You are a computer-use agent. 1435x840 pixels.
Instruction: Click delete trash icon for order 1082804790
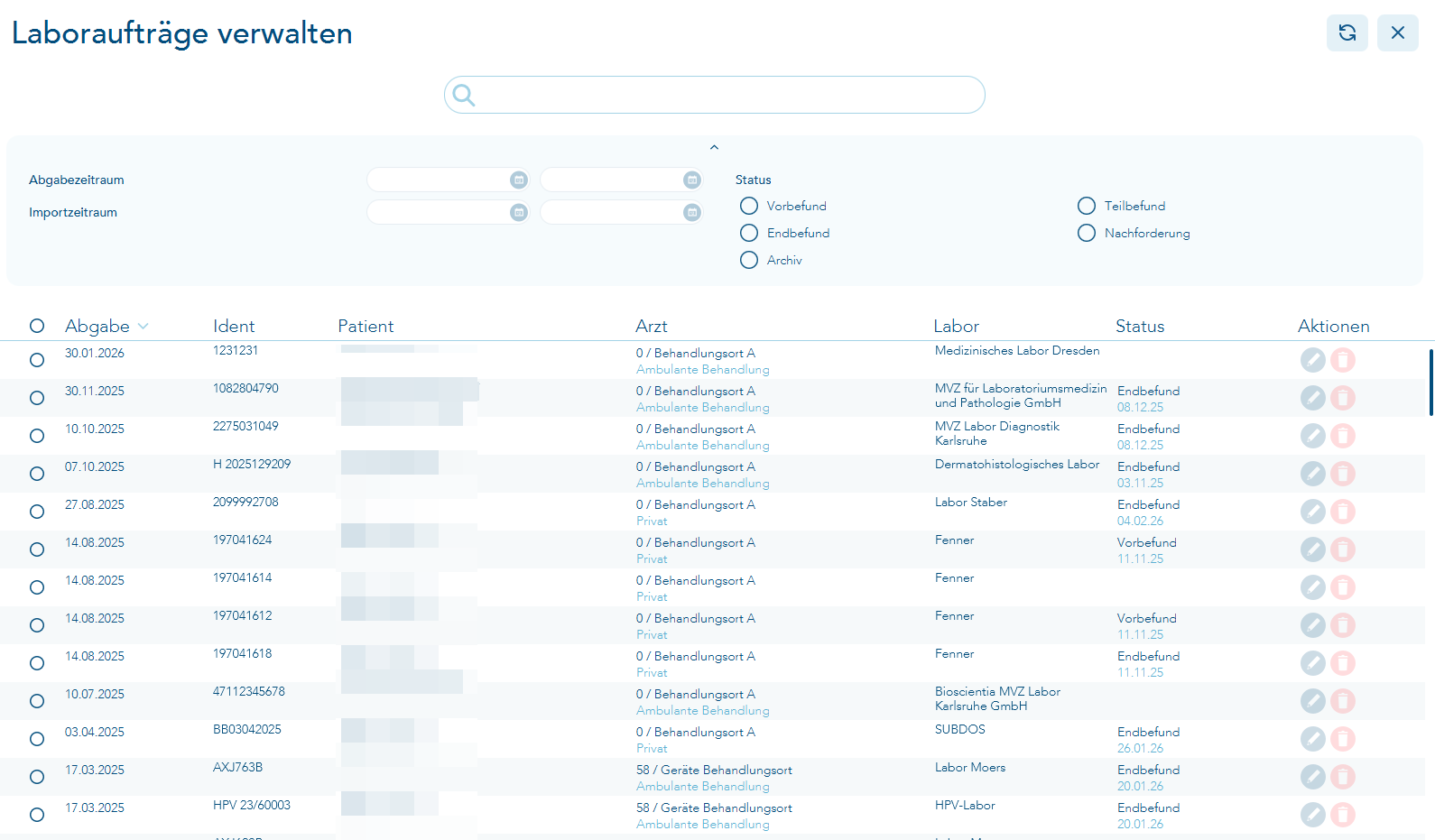pyautogui.click(x=1343, y=398)
